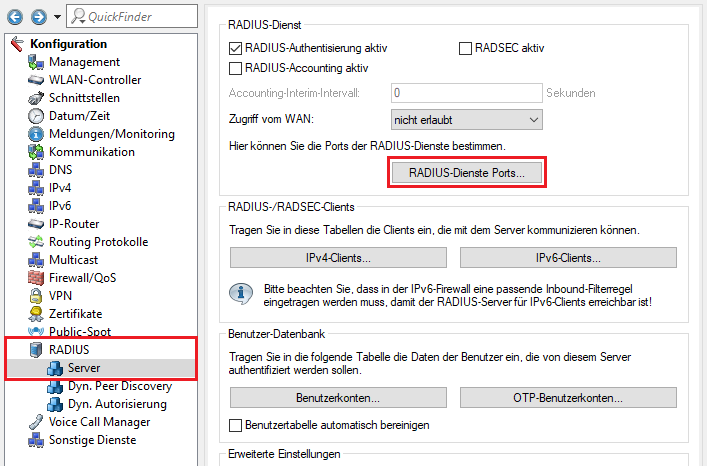Click the Voice Call Manager phone icon
The width and height of the screenshot is (707, 466).
36,422
